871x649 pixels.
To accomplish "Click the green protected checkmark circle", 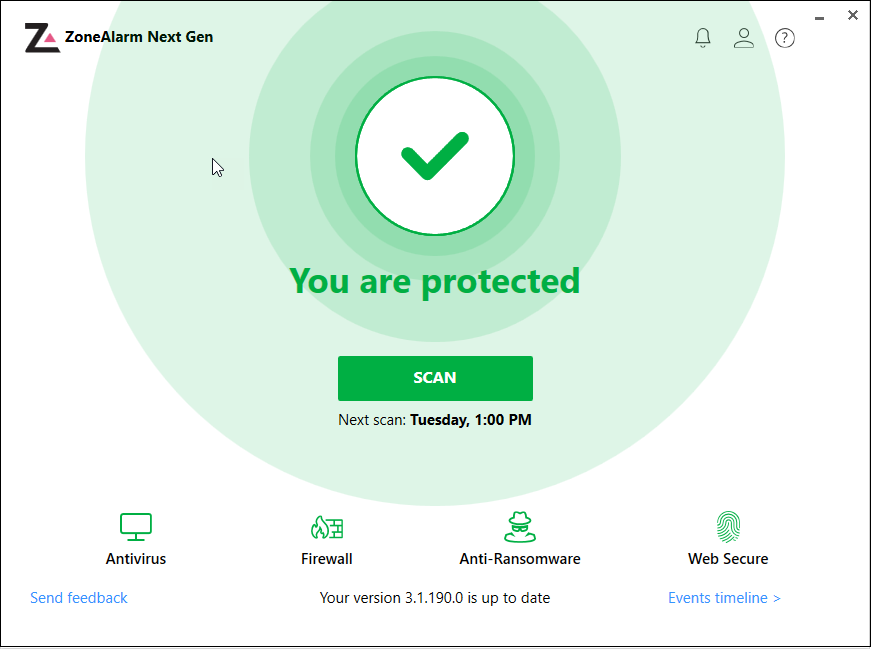I will pos(435,156).
